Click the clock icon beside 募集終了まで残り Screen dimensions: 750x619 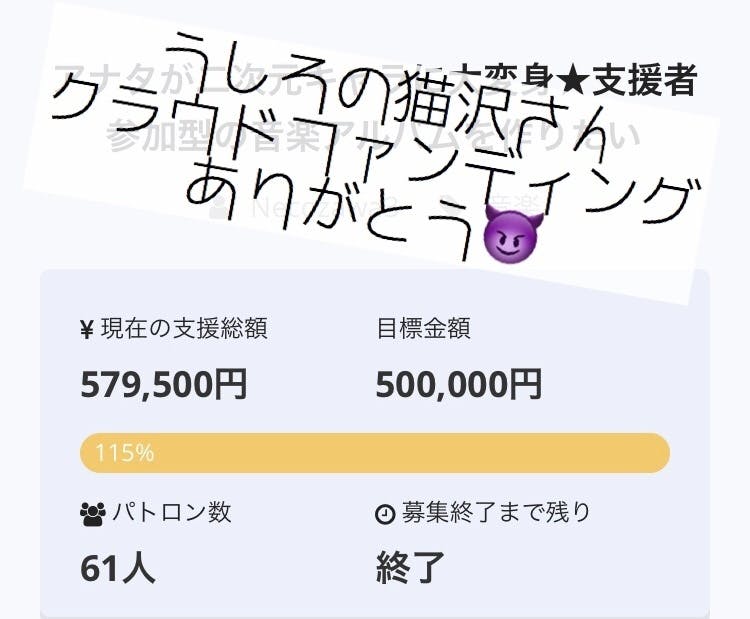(385, 514)
